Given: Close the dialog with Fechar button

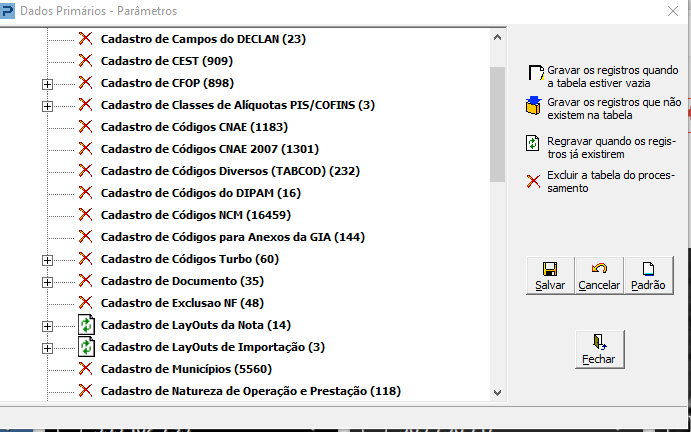Looking at the screenshot, I should [599, 349].
